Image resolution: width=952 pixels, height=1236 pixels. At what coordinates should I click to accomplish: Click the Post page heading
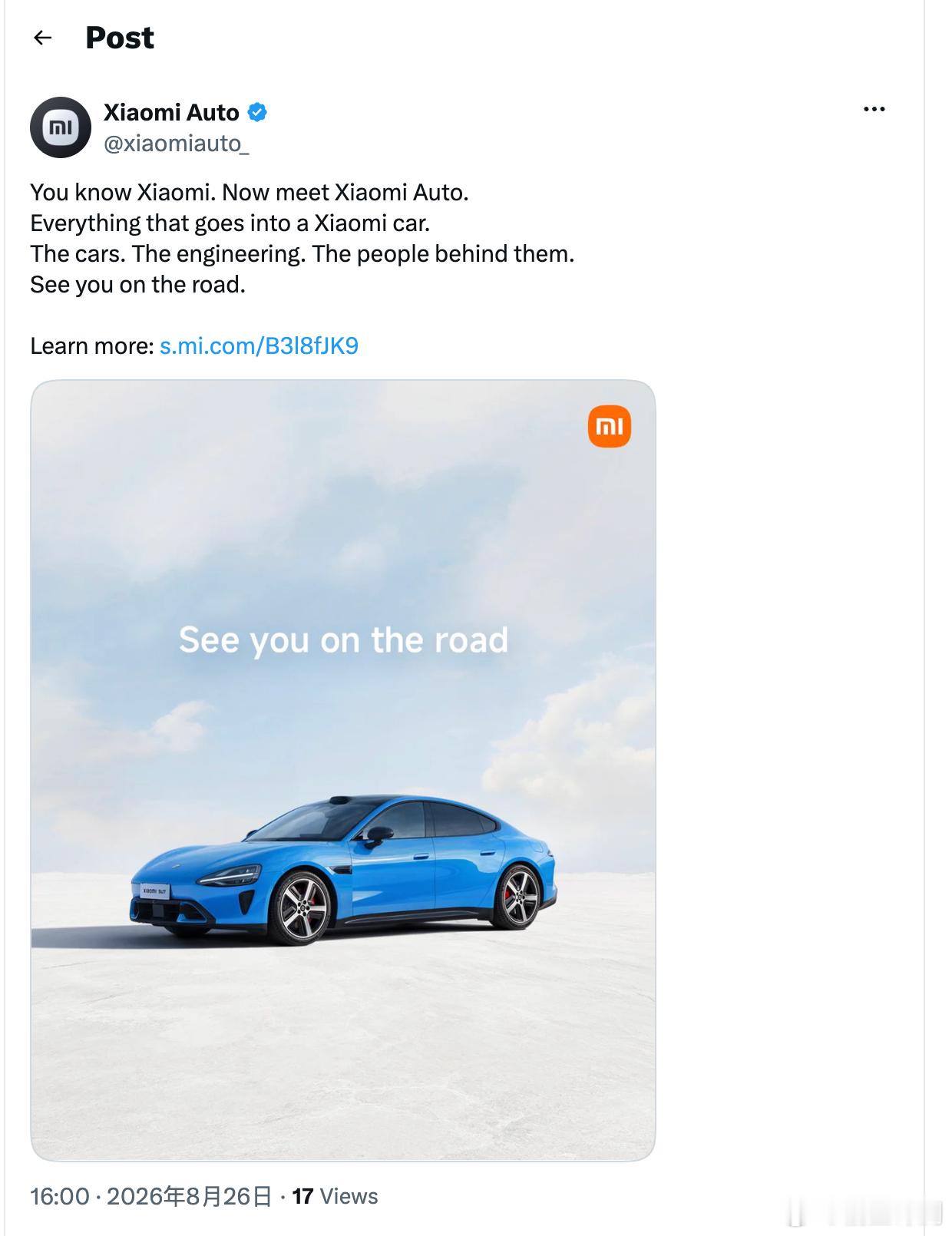click(120, 38)
